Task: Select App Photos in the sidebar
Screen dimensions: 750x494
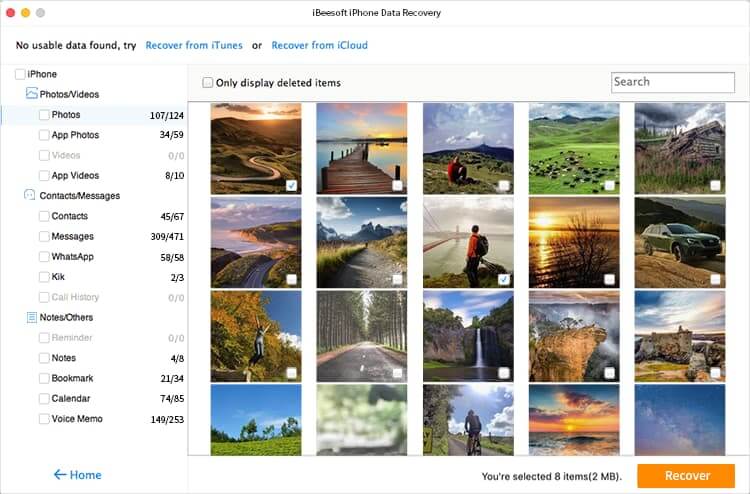Action: click(75, 135)
